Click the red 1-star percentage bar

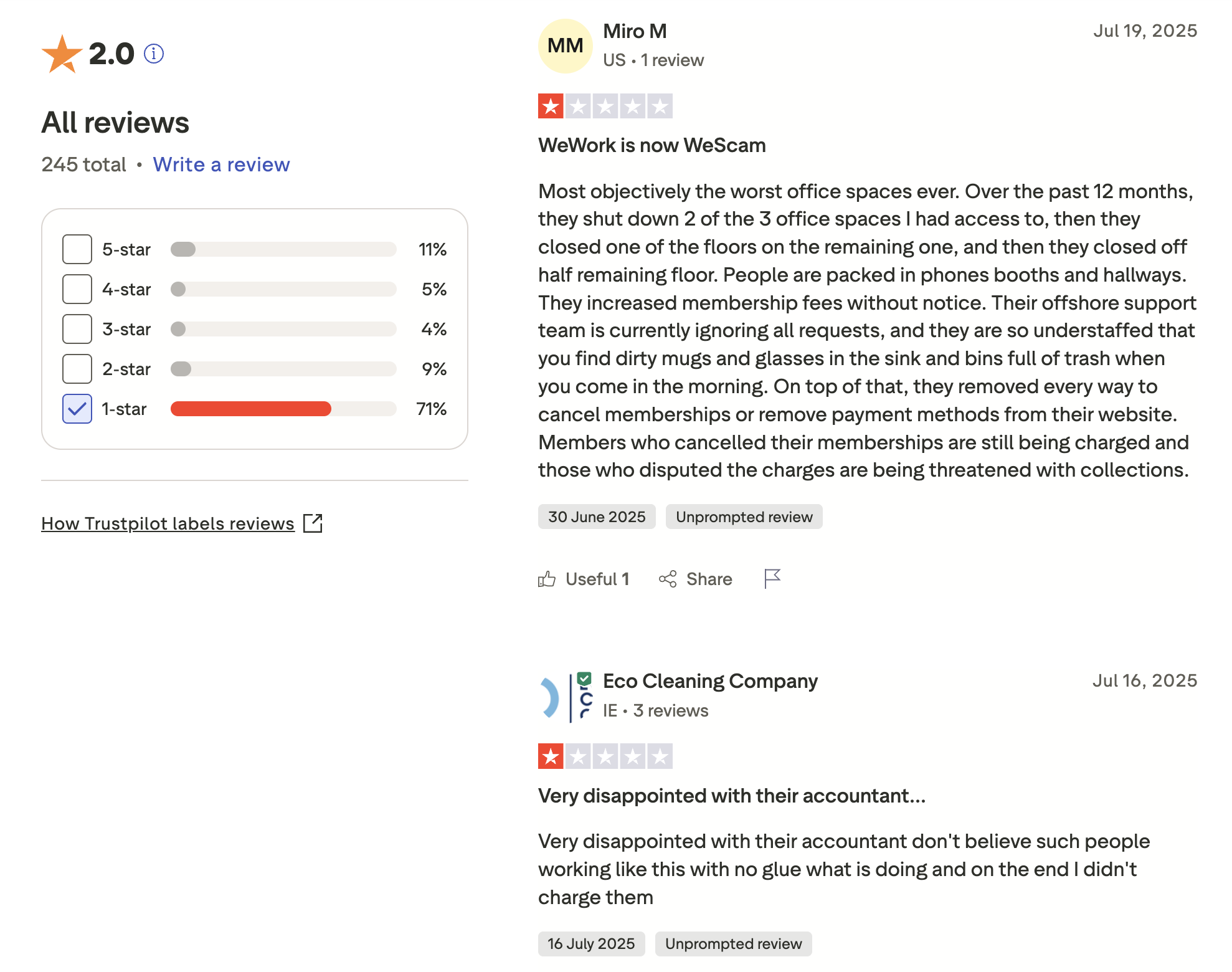250,409
